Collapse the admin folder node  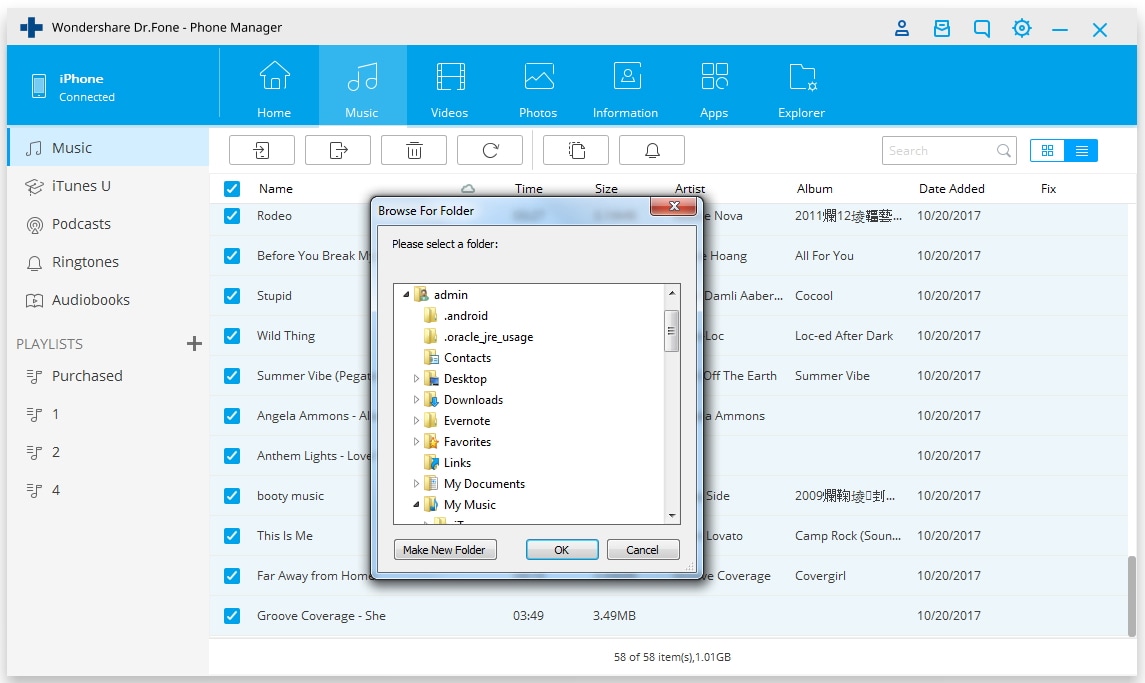click(x=406, y=295)
